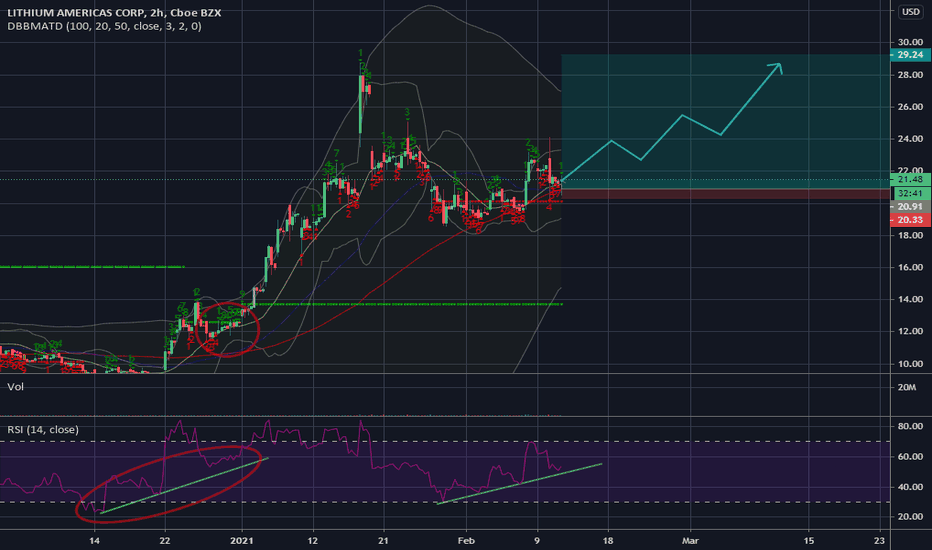Image resolution: width=932 pixels, height=550 pixels.
Task: Click the 20M volume scale value
Action: [907, 387]
